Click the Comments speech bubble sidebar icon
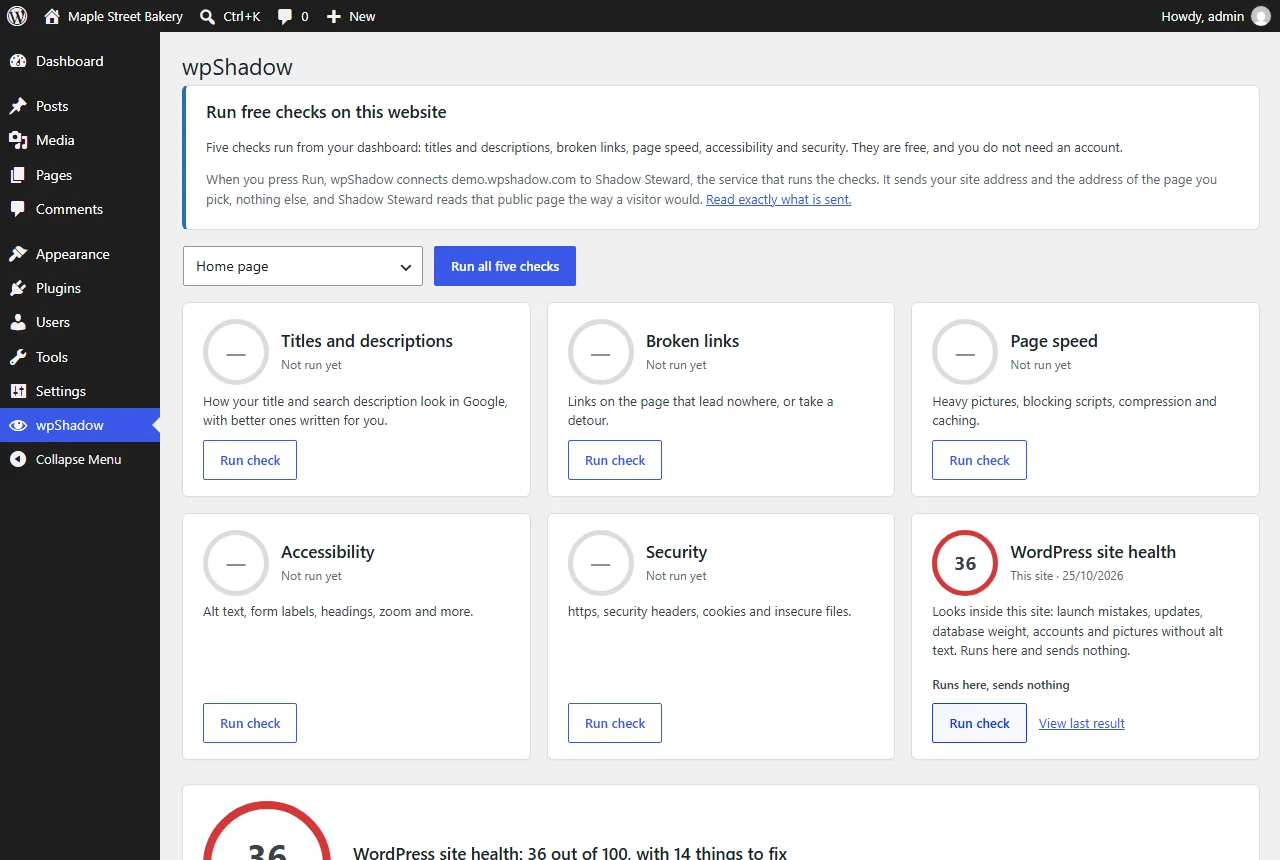 tap(18, 209)
